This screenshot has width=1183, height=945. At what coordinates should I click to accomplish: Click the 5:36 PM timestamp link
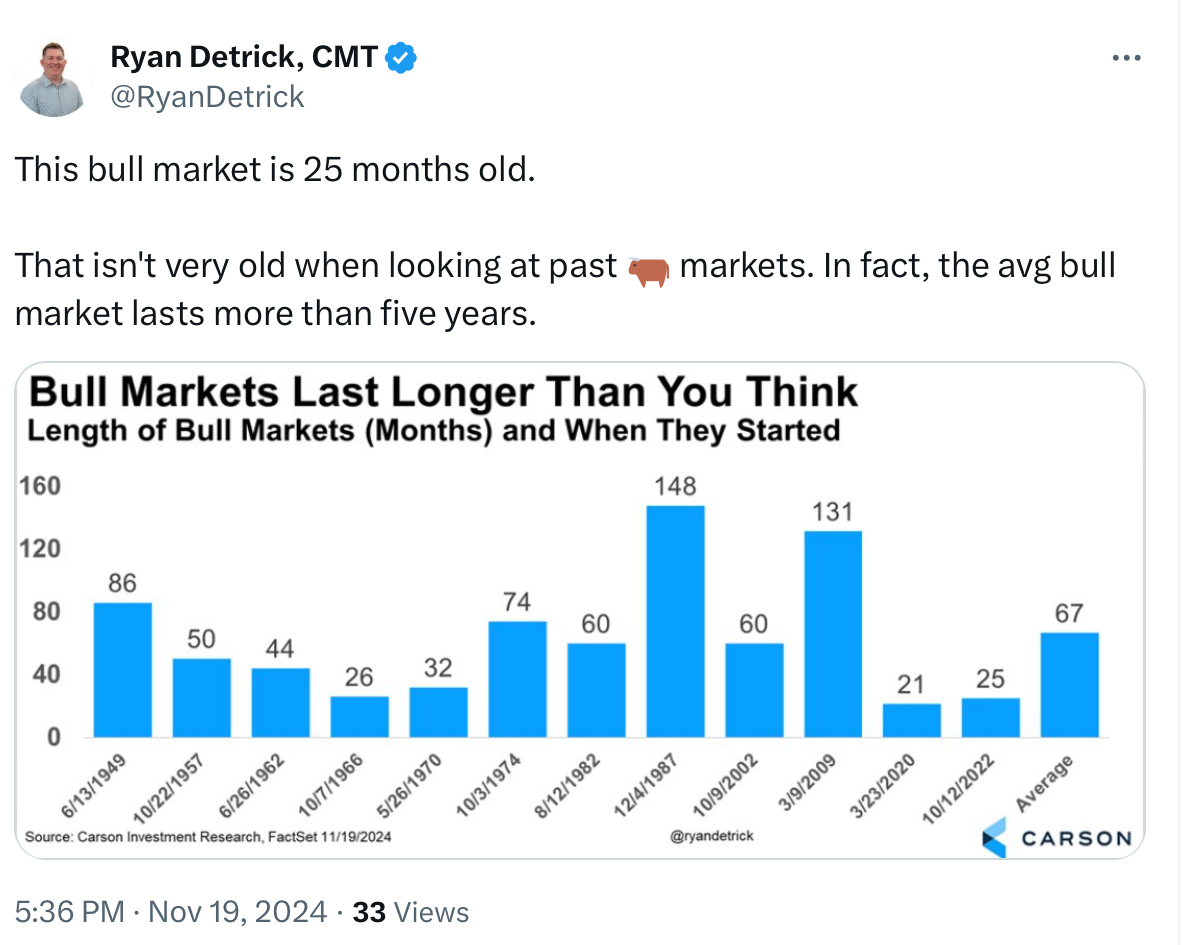(70, 912)
